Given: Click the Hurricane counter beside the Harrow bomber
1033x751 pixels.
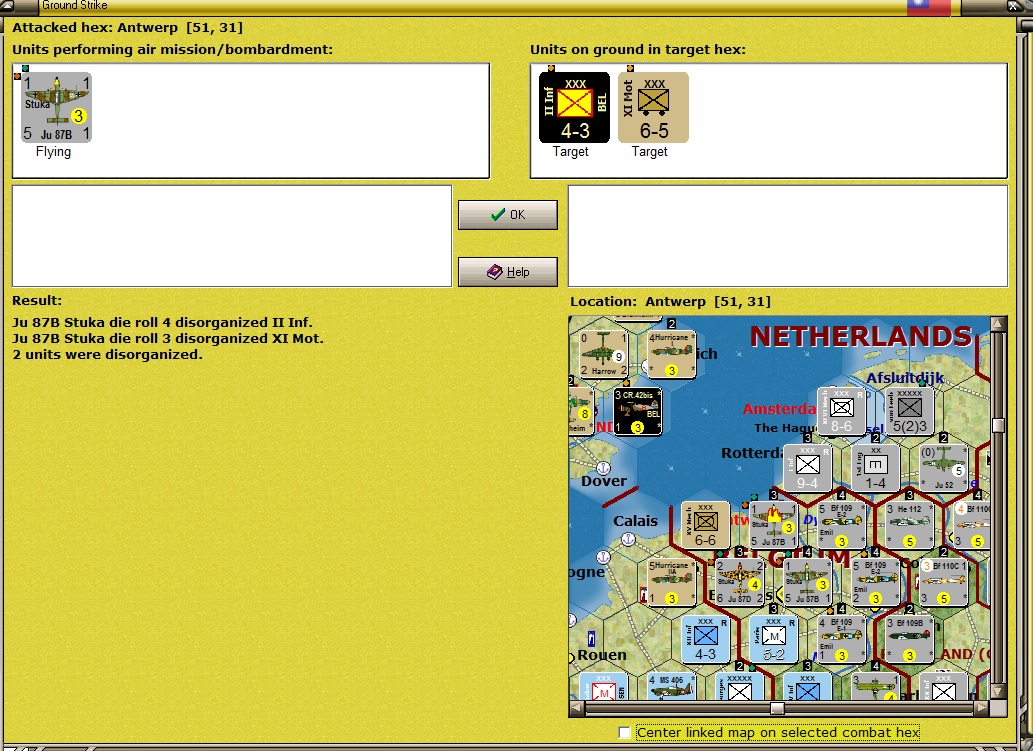Looking at the screenshot, I should 671,354.
